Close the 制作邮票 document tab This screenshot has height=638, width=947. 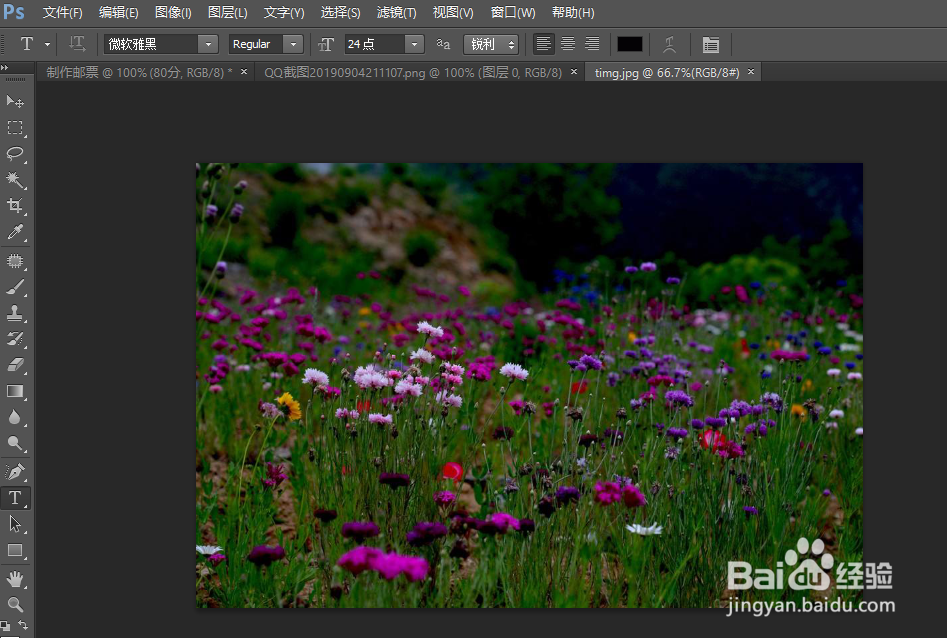[244, 72]
